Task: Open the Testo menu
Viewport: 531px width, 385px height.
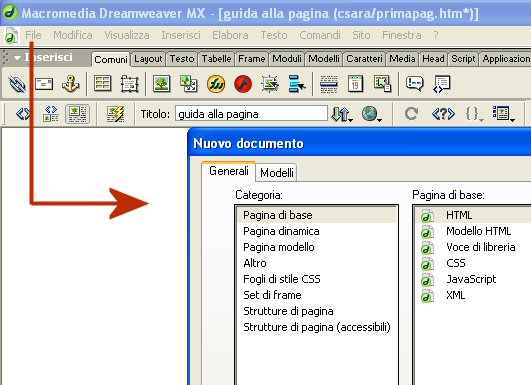Action: (x=274, y=35)
